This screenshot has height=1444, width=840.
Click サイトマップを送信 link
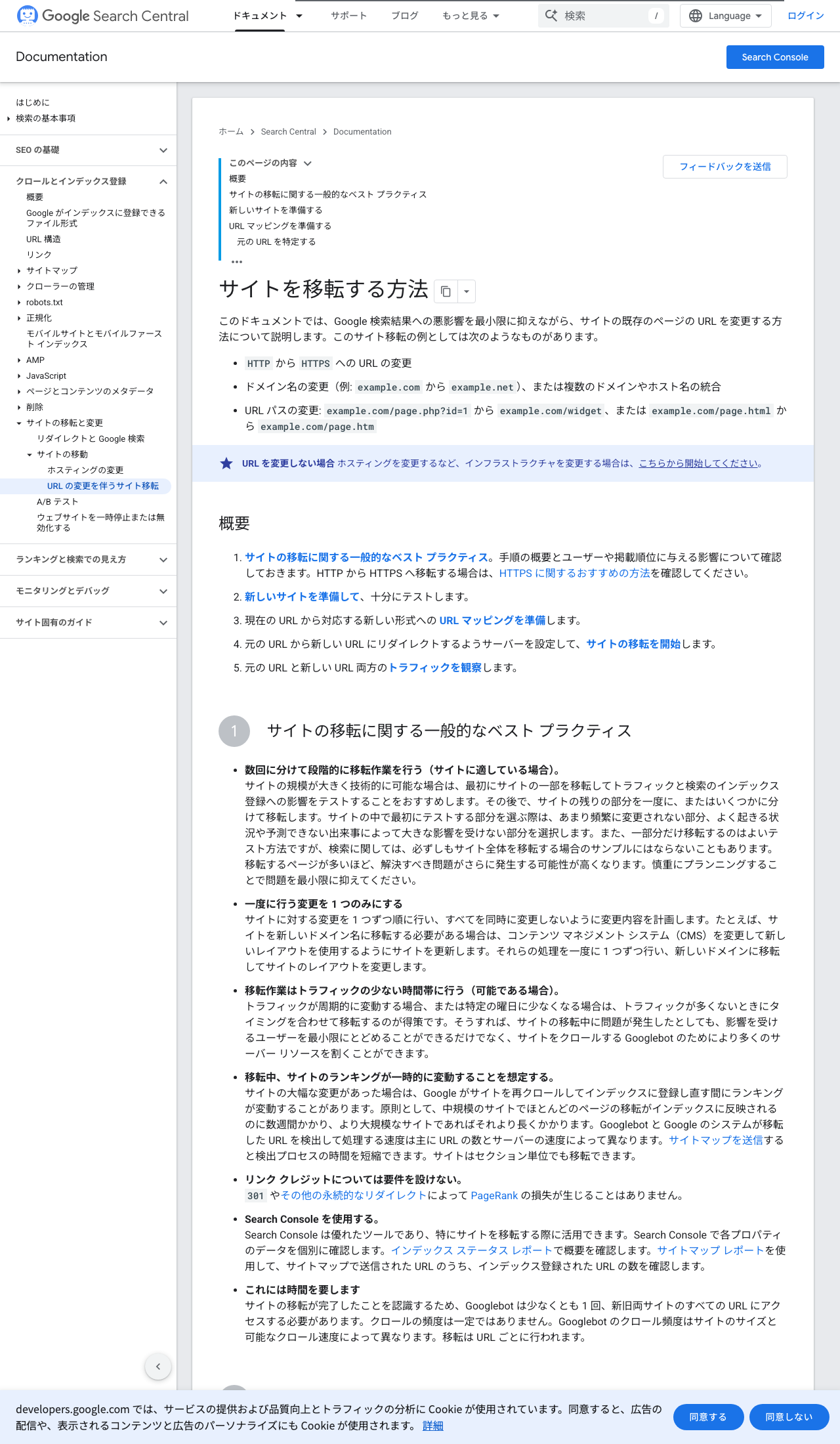[x=716, y=1140]
